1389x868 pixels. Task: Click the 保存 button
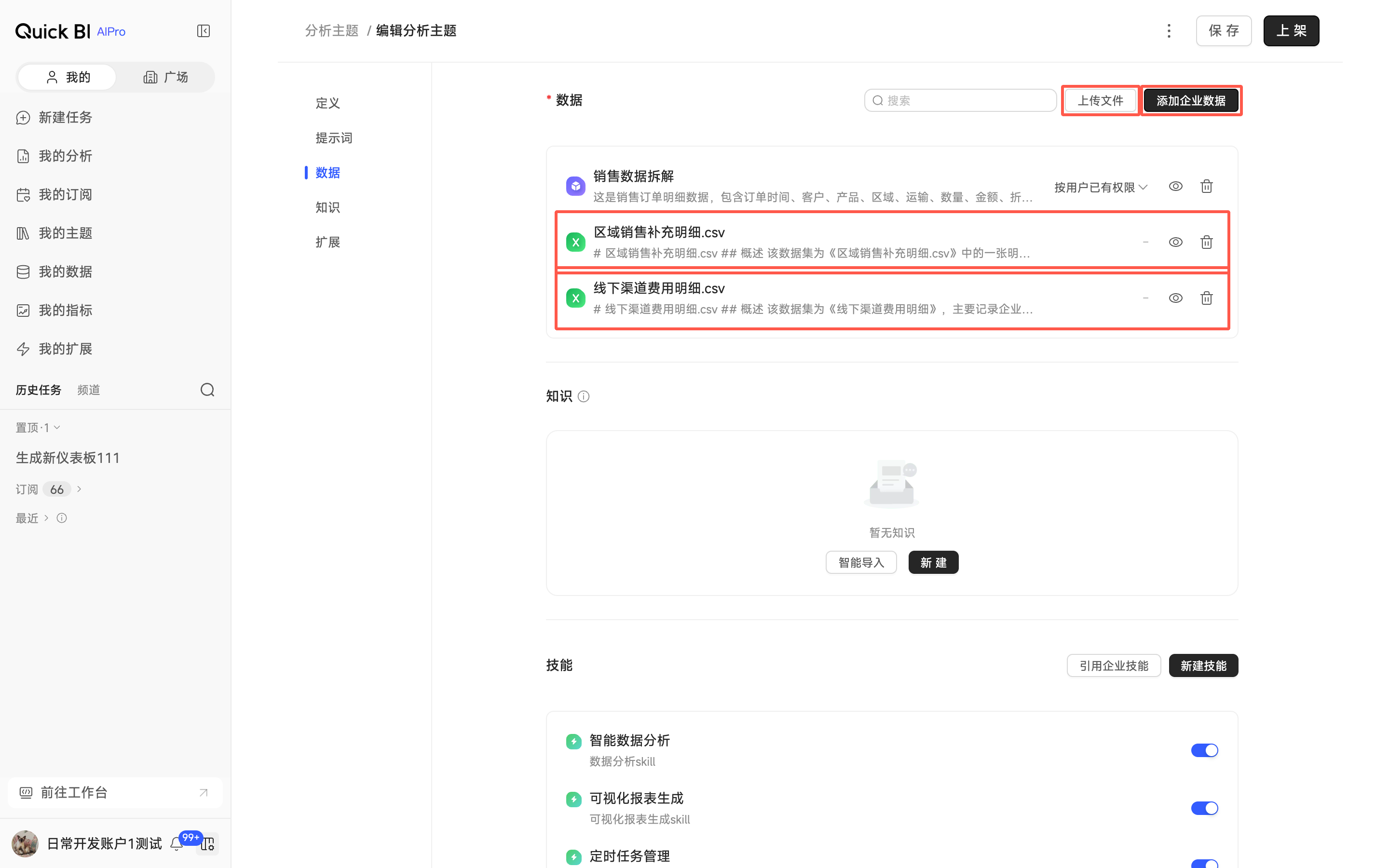1224,31
